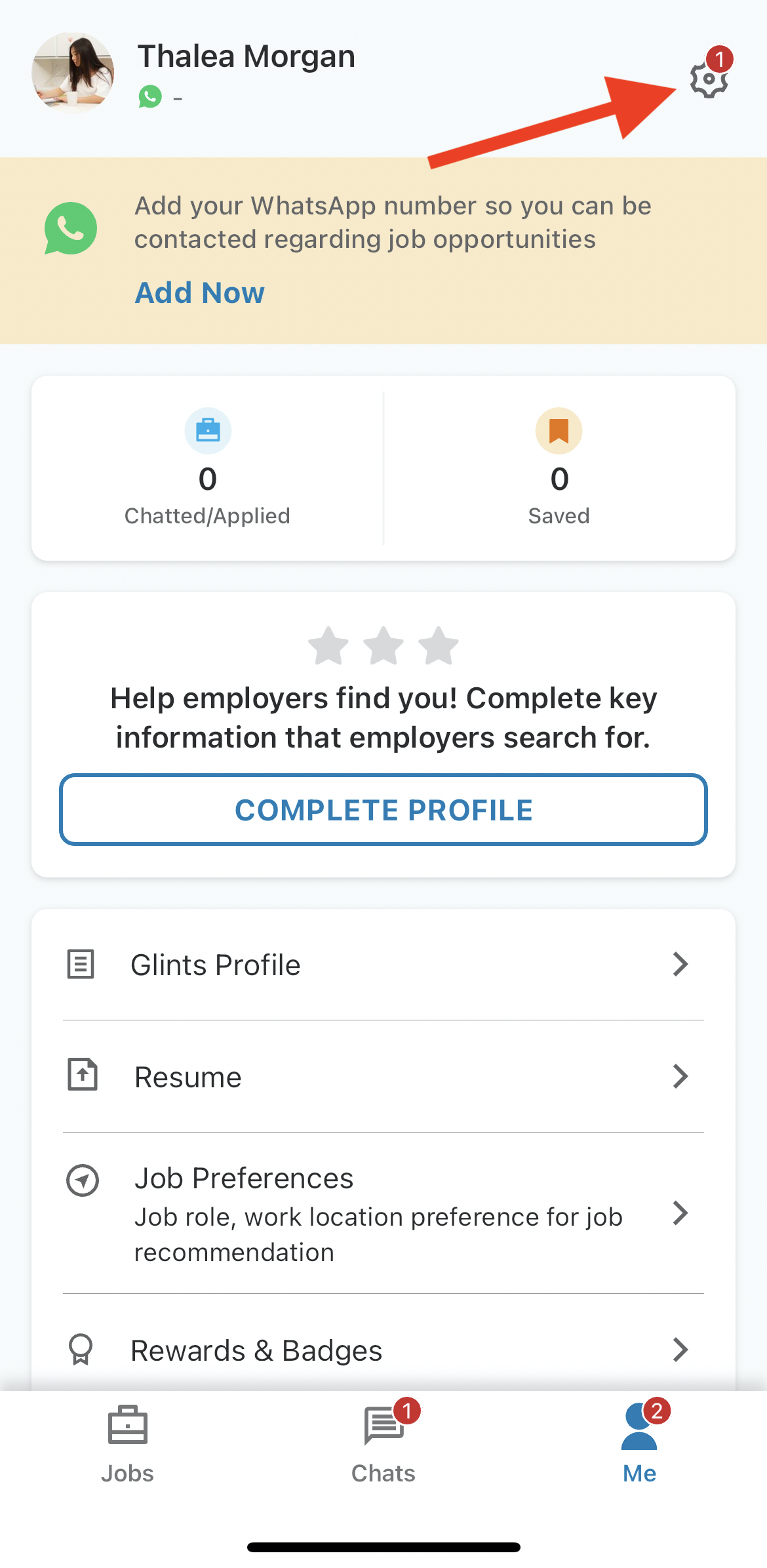Viewport: 767px width, 1568px height.
Task: Open Rewards & Badges via its chevron
Action: tap(680, 1350)
